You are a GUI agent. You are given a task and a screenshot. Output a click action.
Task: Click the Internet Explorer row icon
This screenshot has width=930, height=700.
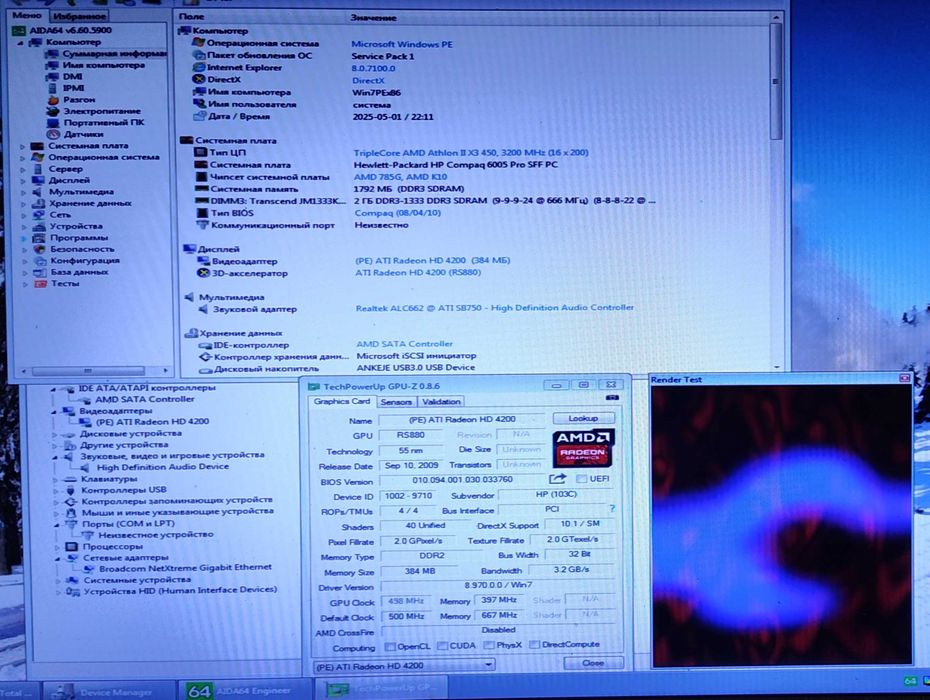click(199, 67)
